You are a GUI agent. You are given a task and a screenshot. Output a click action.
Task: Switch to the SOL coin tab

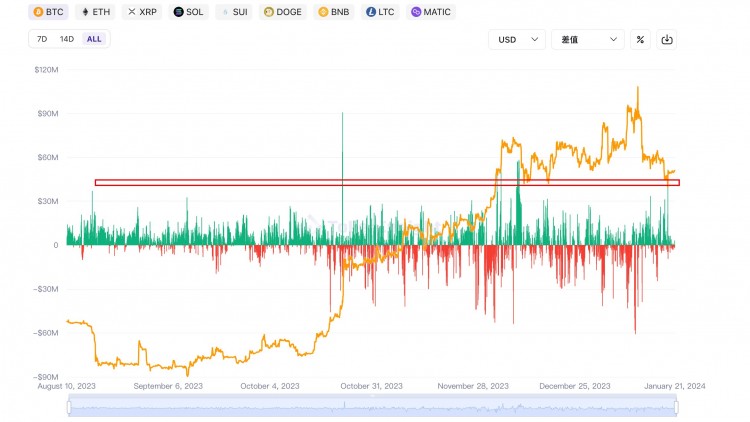pos(188,12)
